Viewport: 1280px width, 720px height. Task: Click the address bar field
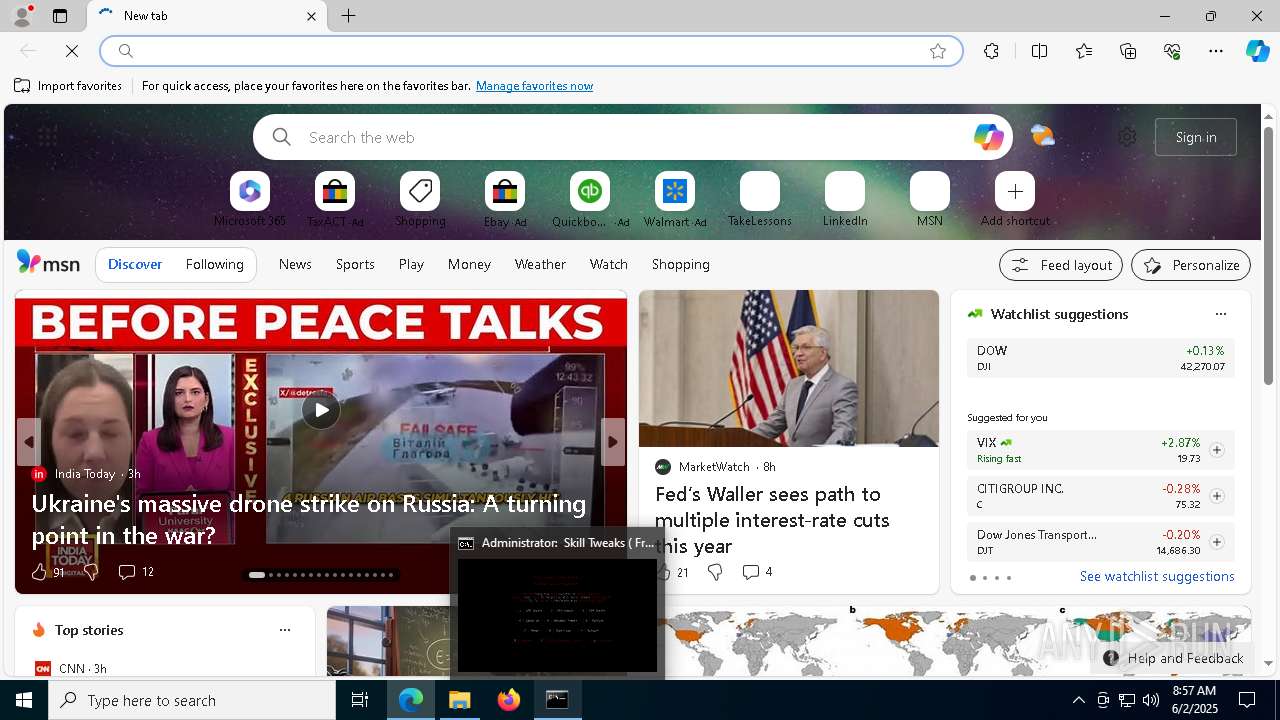(x=530, y=51)
